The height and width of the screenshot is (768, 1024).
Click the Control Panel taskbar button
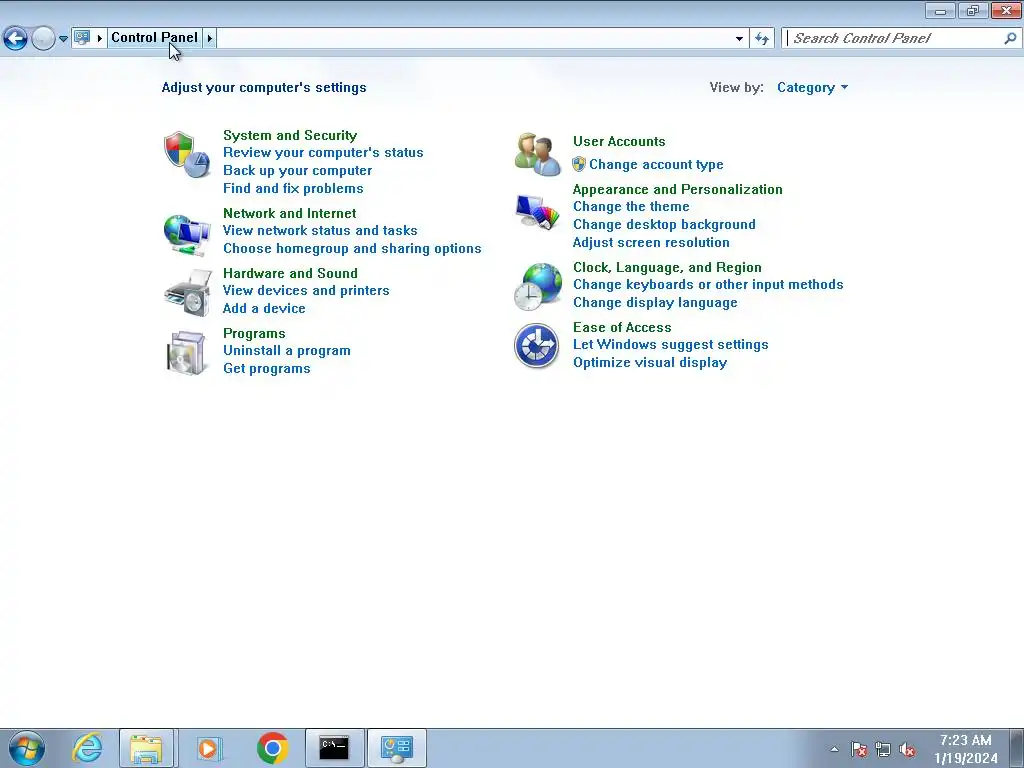(x=396, y=748)
